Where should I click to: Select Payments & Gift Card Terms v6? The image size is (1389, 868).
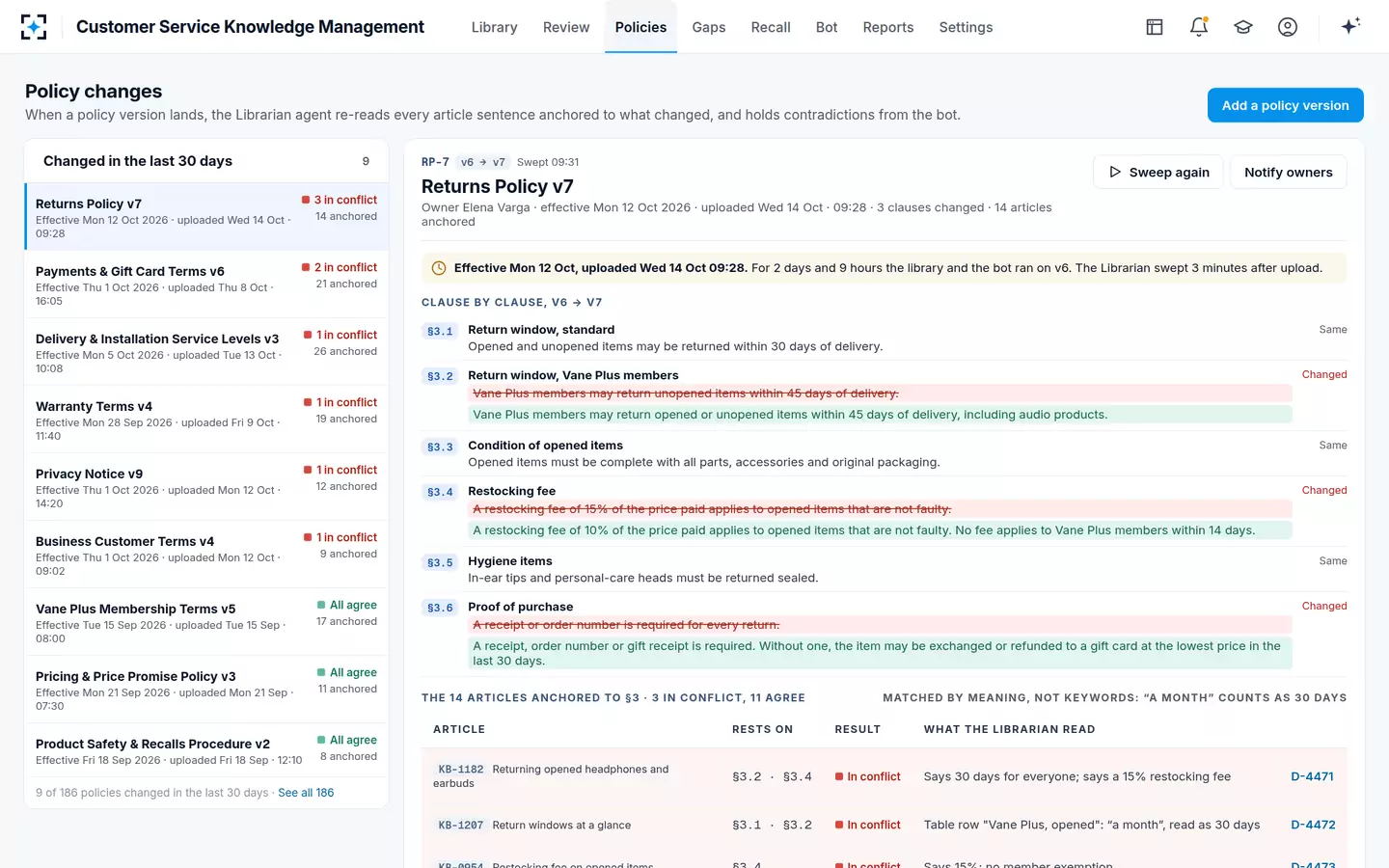(x=206, y=285)
